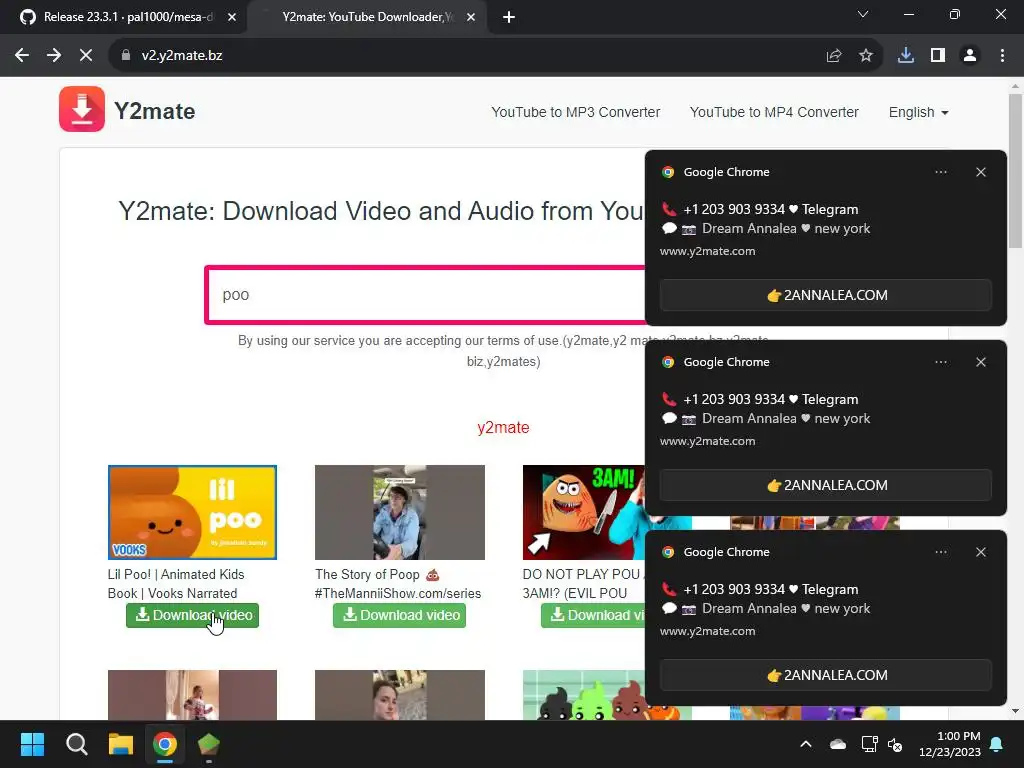The image size is (1024, 768).
Task: Open the green cube app in taskbar
Action: point(209,744)
